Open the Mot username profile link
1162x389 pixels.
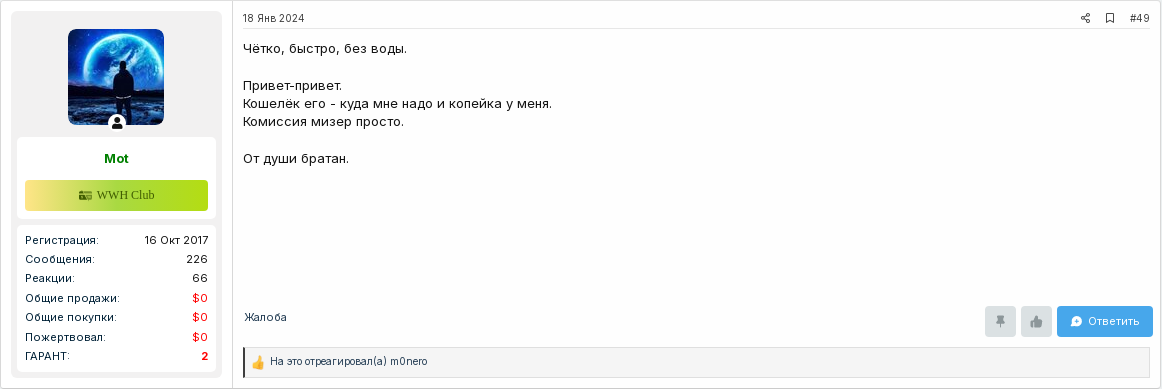[116, 159]
